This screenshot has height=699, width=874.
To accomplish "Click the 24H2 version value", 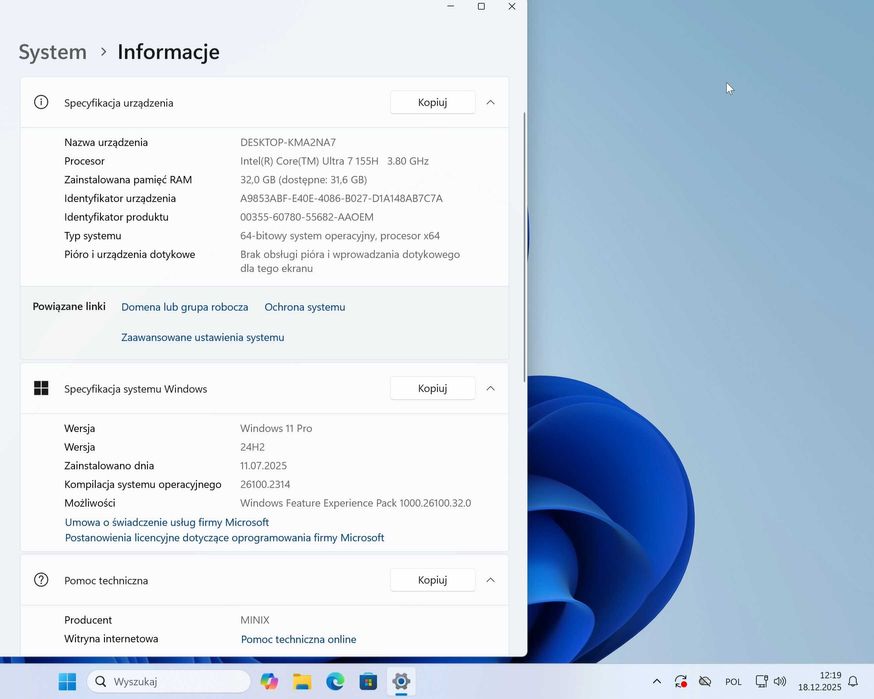I will click(253, 447).
